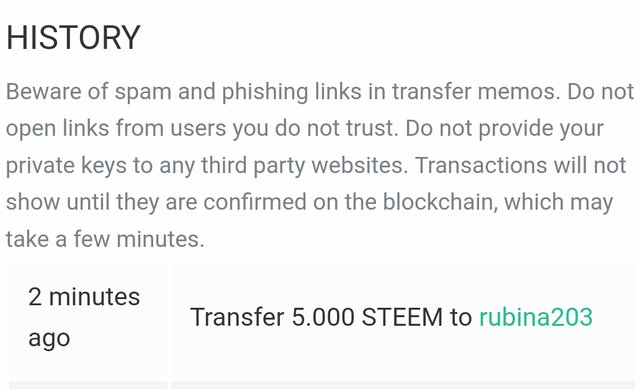The height and width of the screenshot is (389, 640).
Task: Click the 5.000 amount in the transfer row
Action: pyautogui.click(x=323, y=317)
